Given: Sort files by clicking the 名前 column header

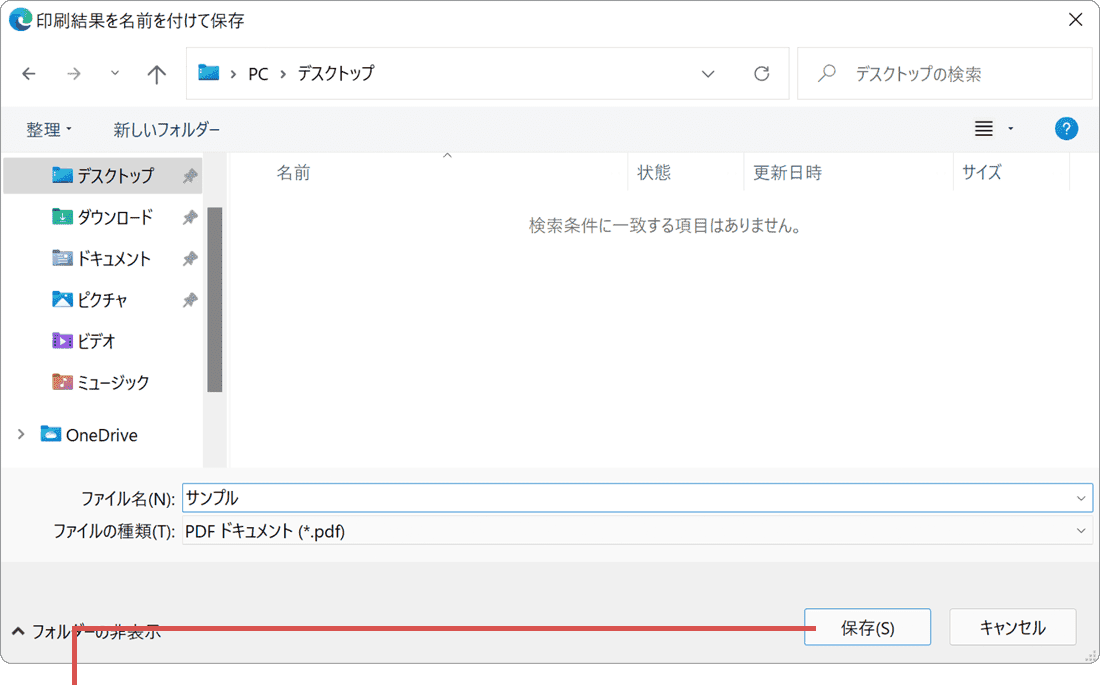Looking at the screenshot, I should 290,172.
